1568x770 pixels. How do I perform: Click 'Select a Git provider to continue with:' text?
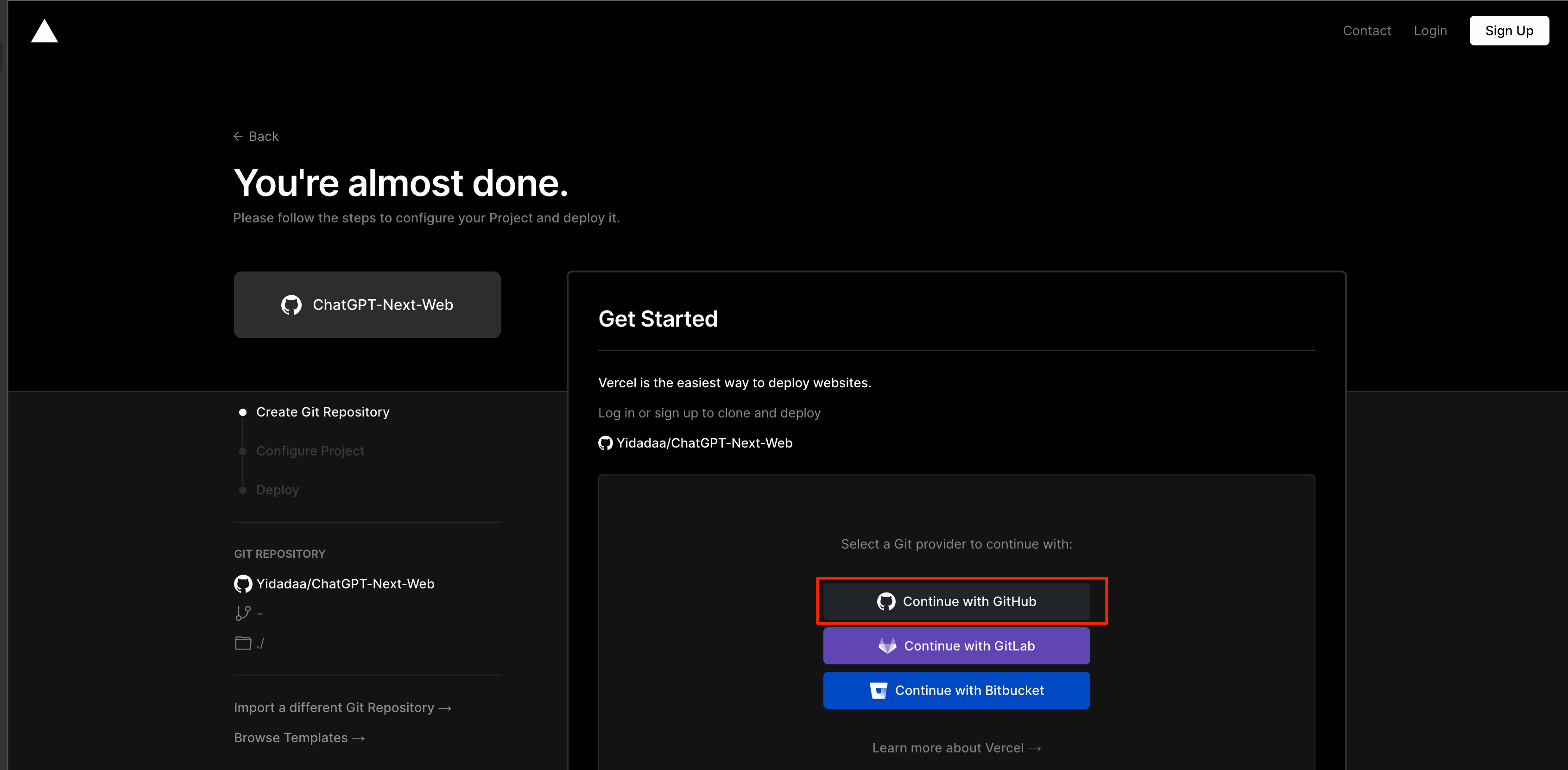pyautogui.click(x=956, y=544)
